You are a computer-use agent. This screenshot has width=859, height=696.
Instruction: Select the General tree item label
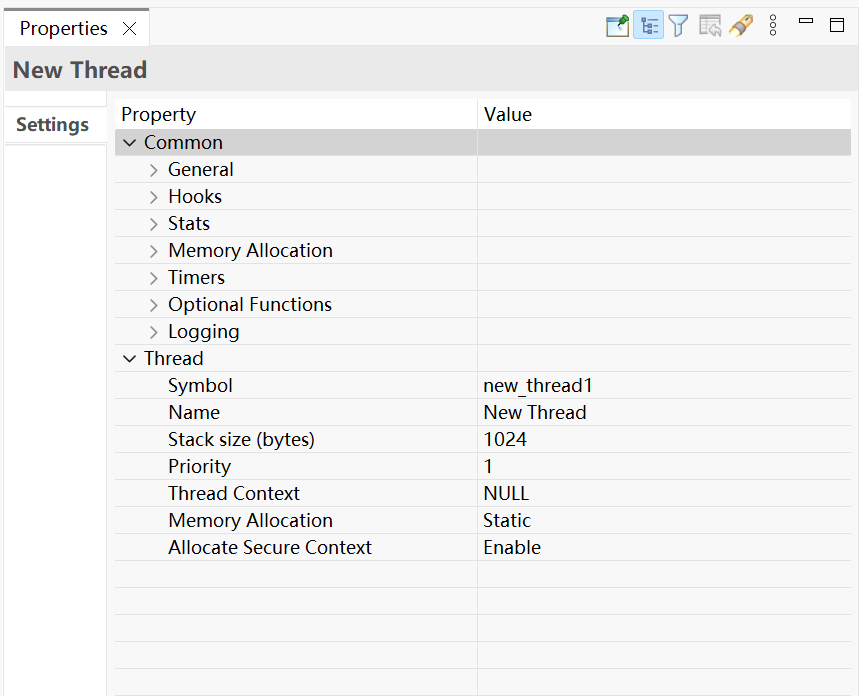point(201,169)
